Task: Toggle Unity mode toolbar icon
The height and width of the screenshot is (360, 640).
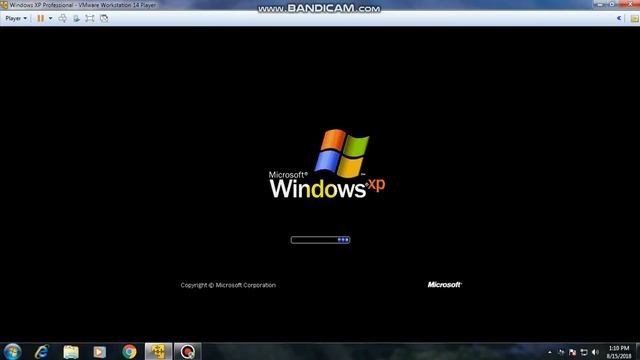Action: [104, 18]
